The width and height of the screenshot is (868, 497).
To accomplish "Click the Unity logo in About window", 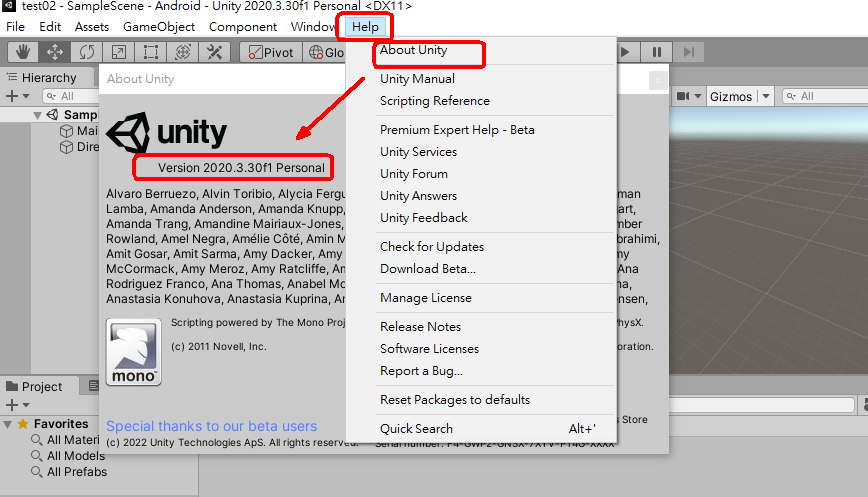I will point(167,132).
